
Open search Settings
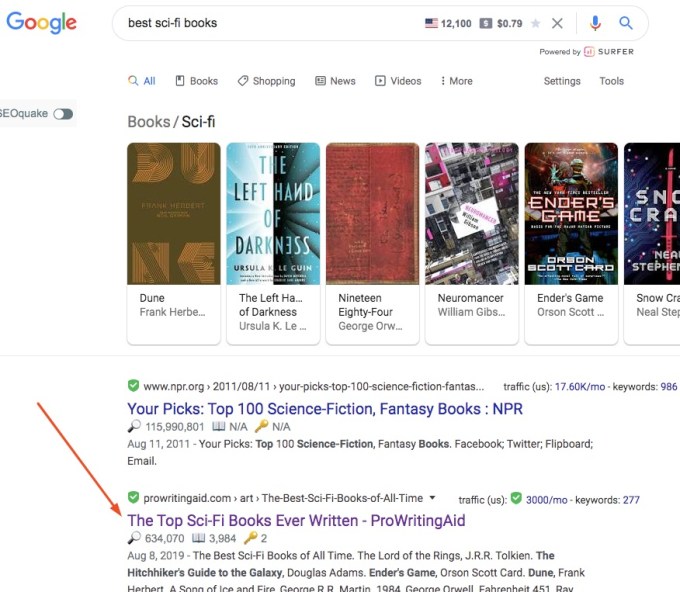(x=562, y=81)
